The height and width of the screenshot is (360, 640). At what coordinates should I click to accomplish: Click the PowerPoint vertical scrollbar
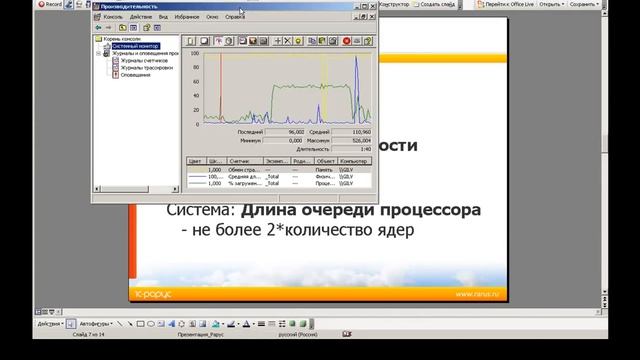click(605, 151)
